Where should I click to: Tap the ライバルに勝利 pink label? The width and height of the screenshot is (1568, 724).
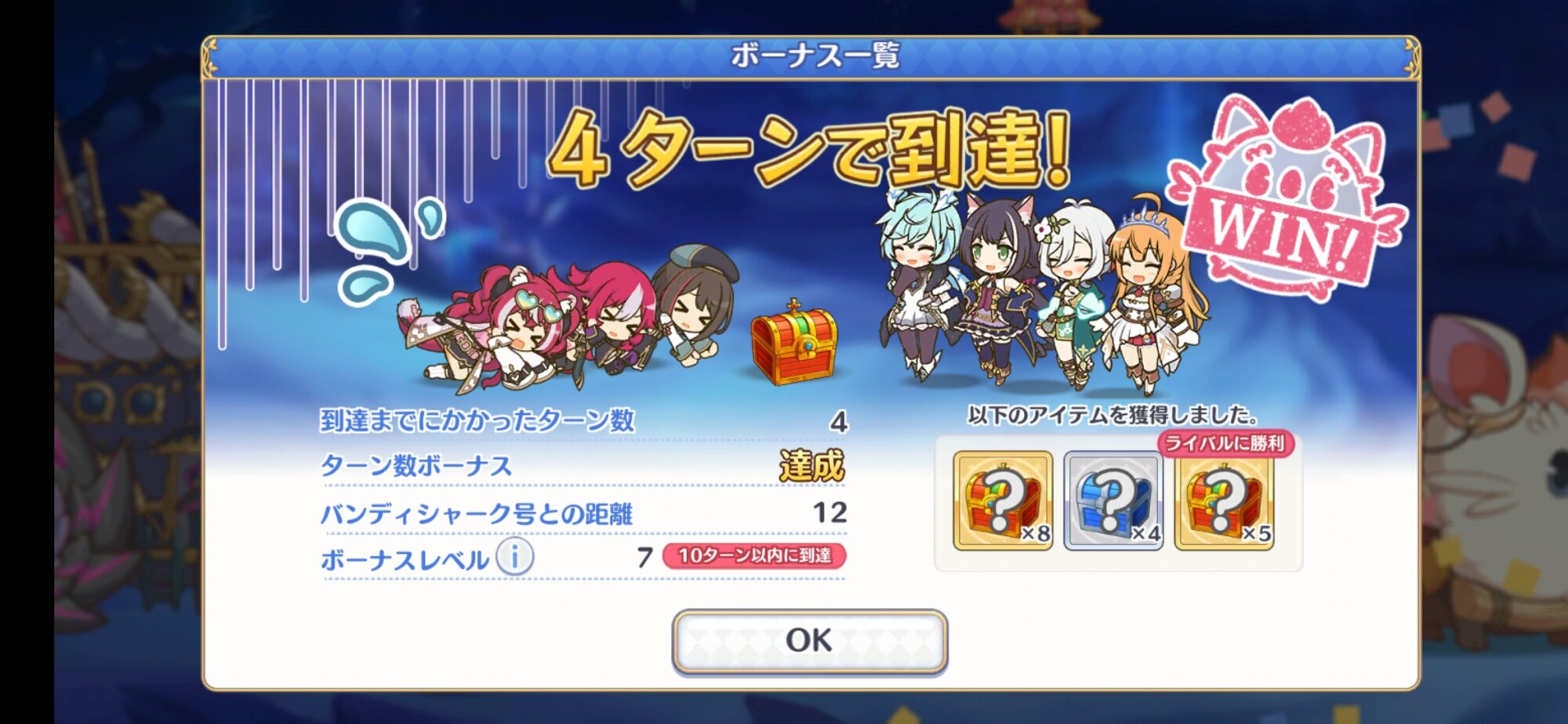tap(1225, 443)
